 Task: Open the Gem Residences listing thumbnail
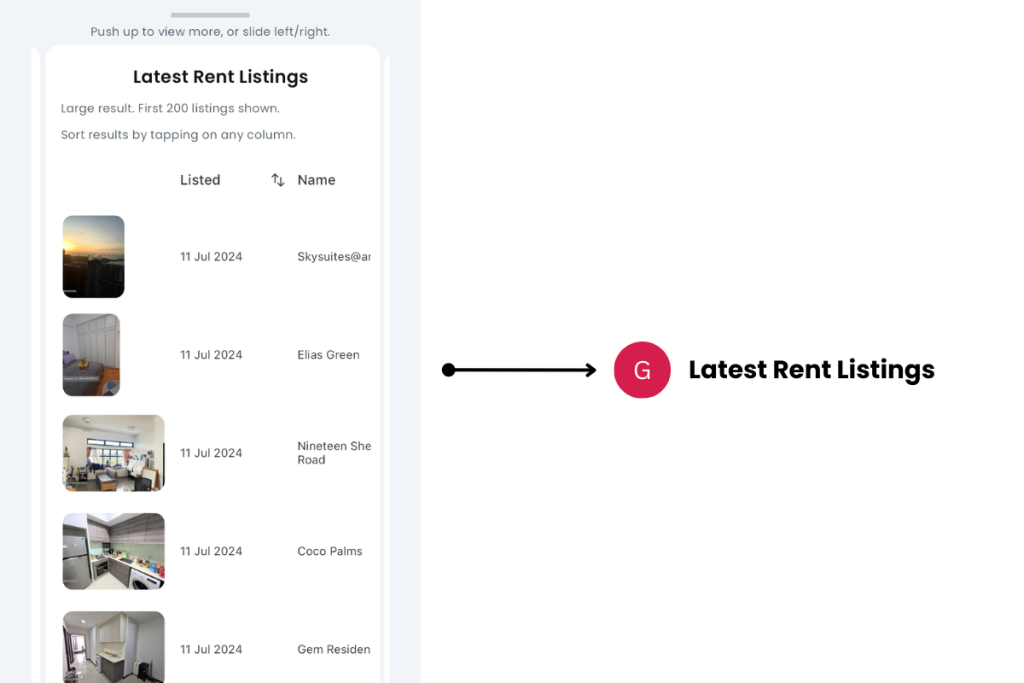click(114, 647)
